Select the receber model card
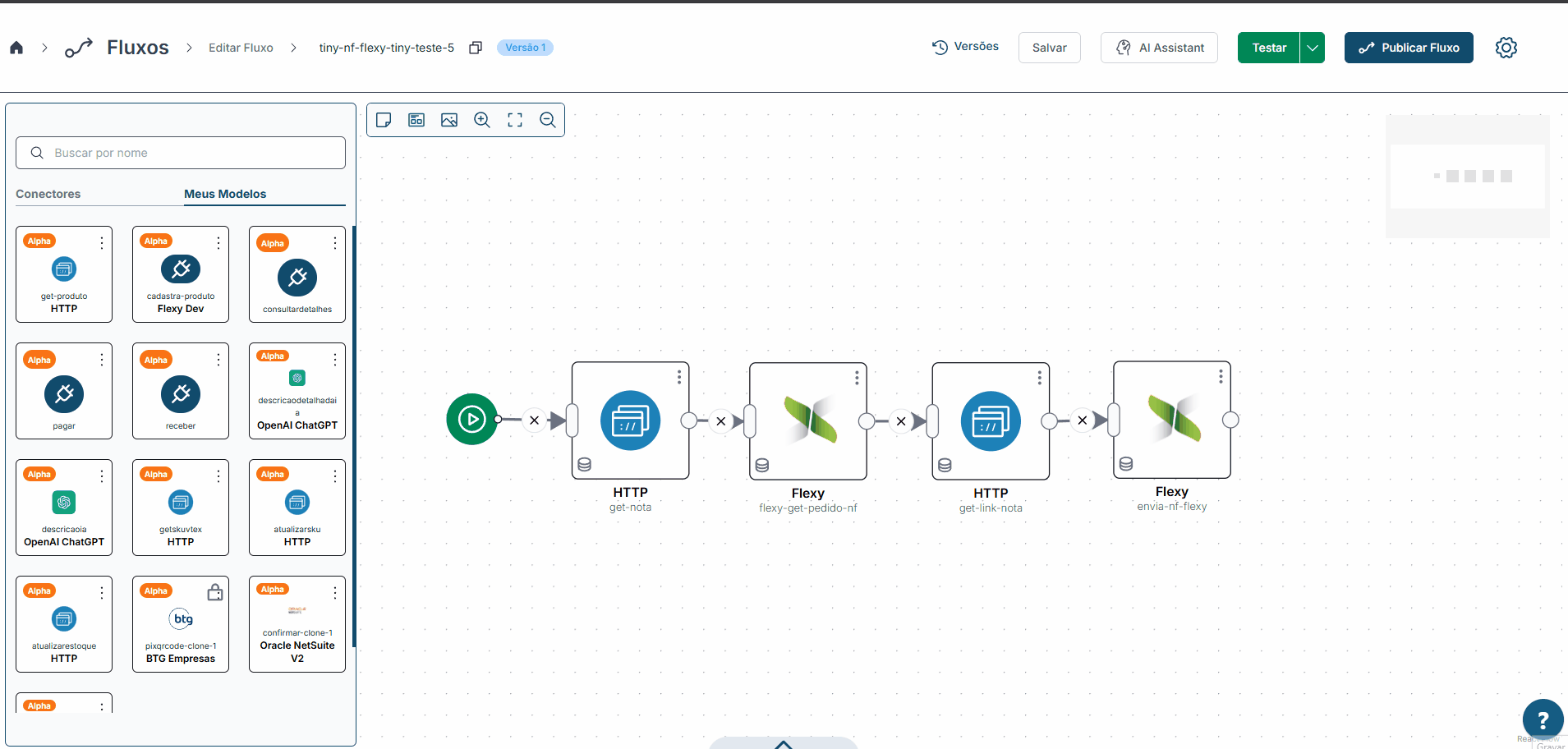 [181, 391]
